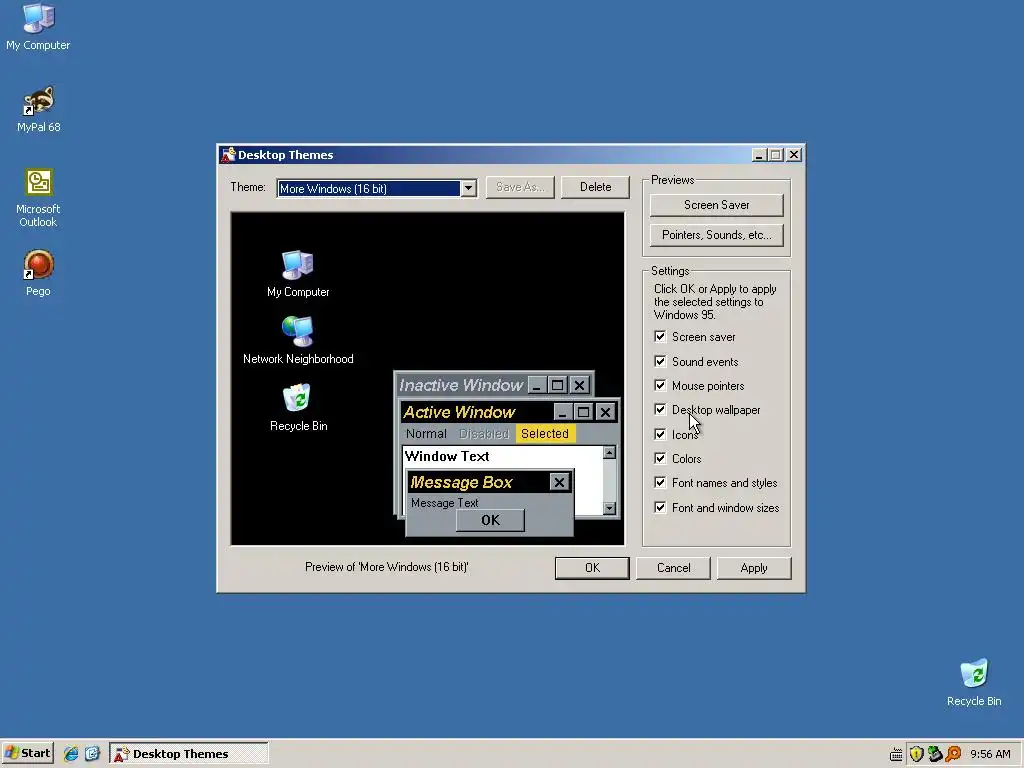Click the Desktop Themes title bar icon
The height and width of the screenshot is (768, 1024).
click(x=228, y=155)
